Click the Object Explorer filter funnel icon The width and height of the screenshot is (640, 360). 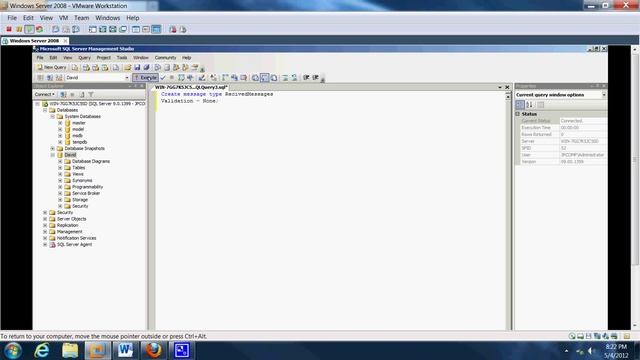point(91,94)
